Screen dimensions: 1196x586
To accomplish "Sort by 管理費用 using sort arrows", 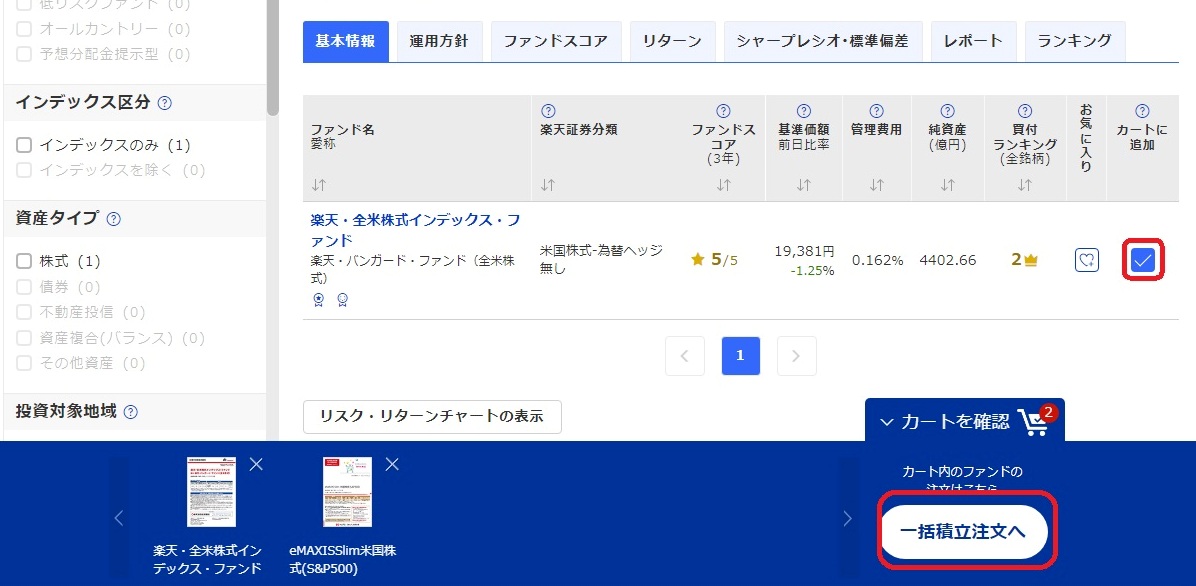I will [876, 185].
